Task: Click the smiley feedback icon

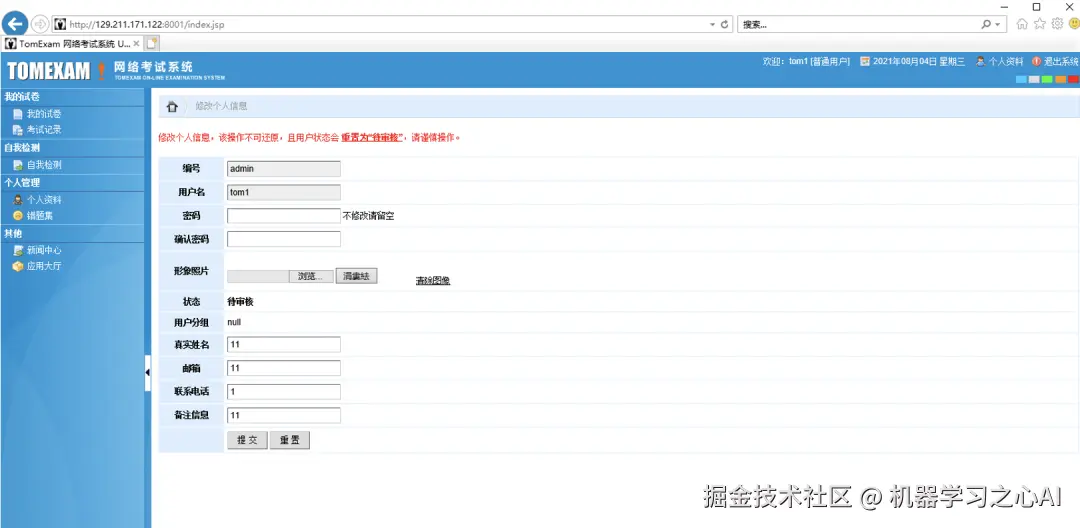Action: pos(1074,24)
